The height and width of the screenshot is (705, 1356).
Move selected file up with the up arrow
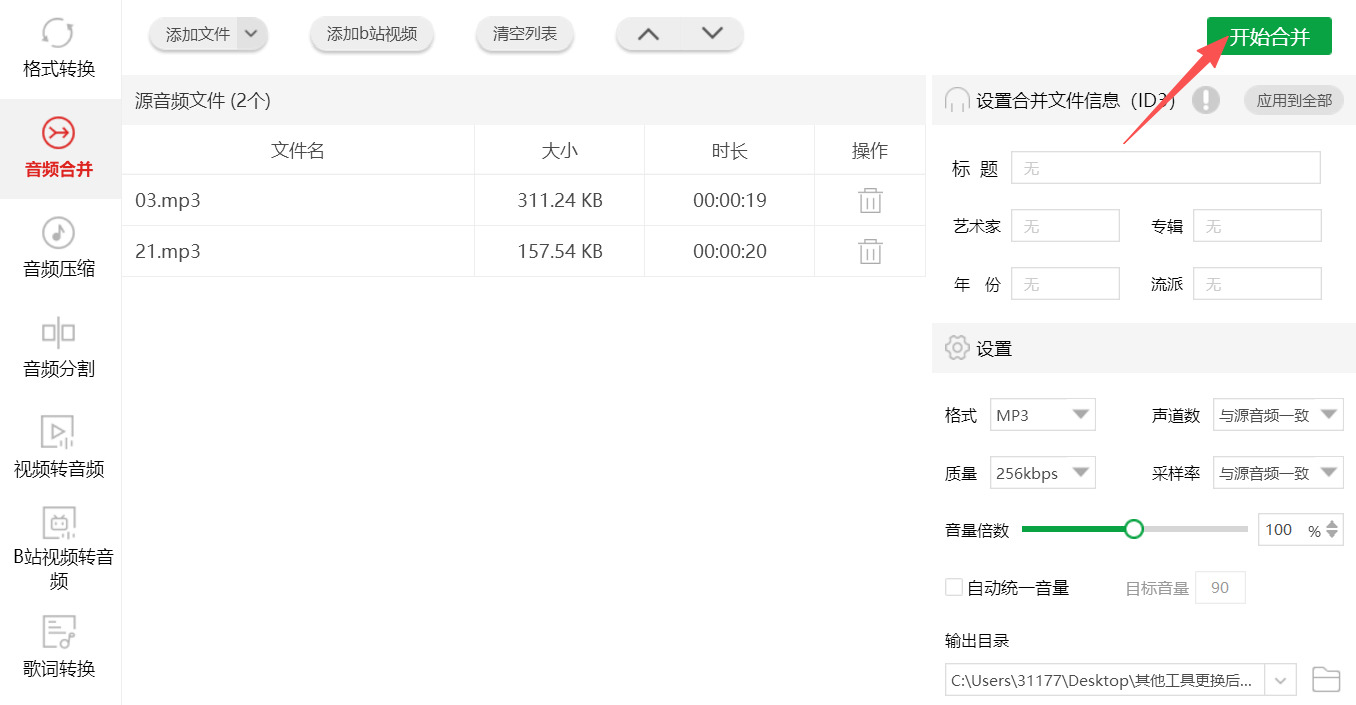tap(648, 33)
